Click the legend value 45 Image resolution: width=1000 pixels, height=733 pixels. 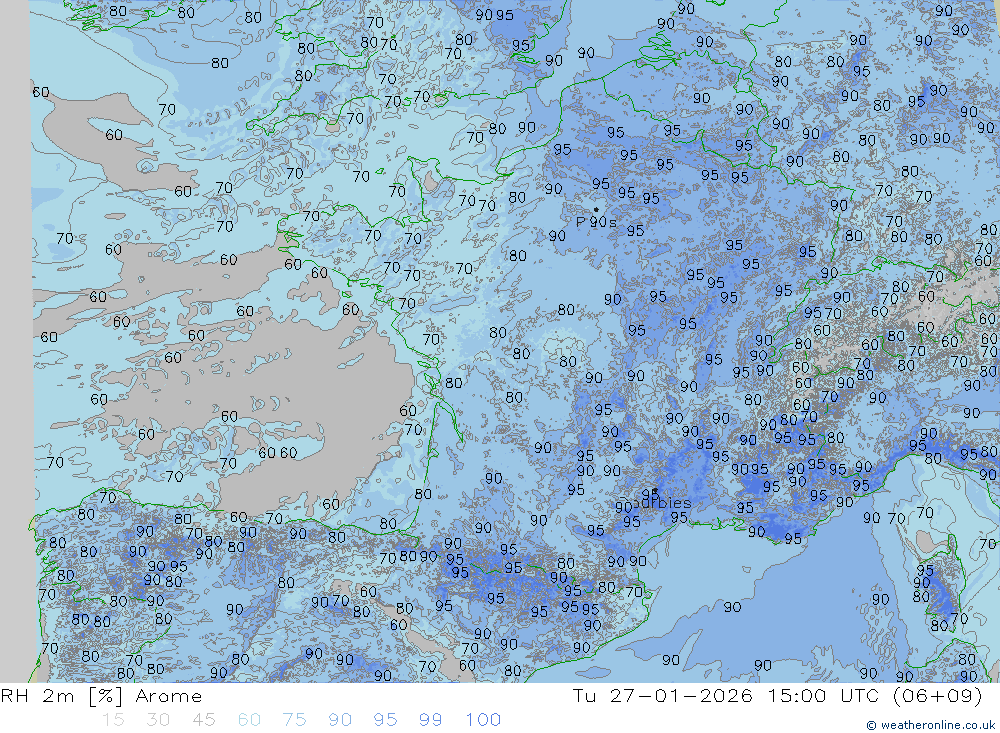click(x=203, y=720)
